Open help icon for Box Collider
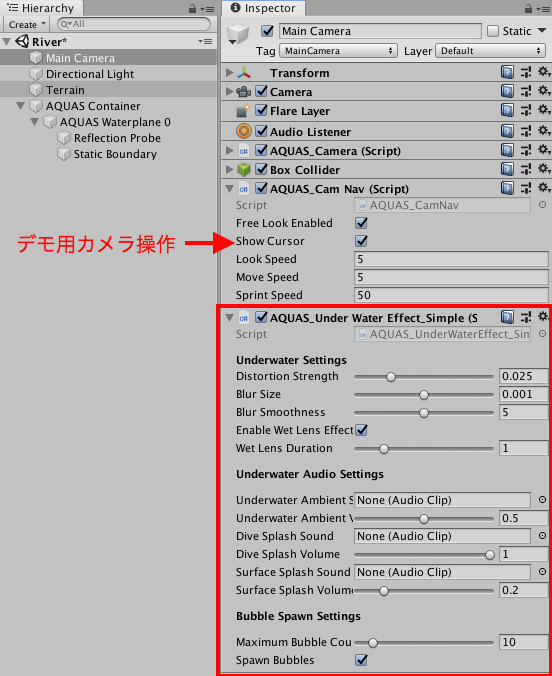 507,169
